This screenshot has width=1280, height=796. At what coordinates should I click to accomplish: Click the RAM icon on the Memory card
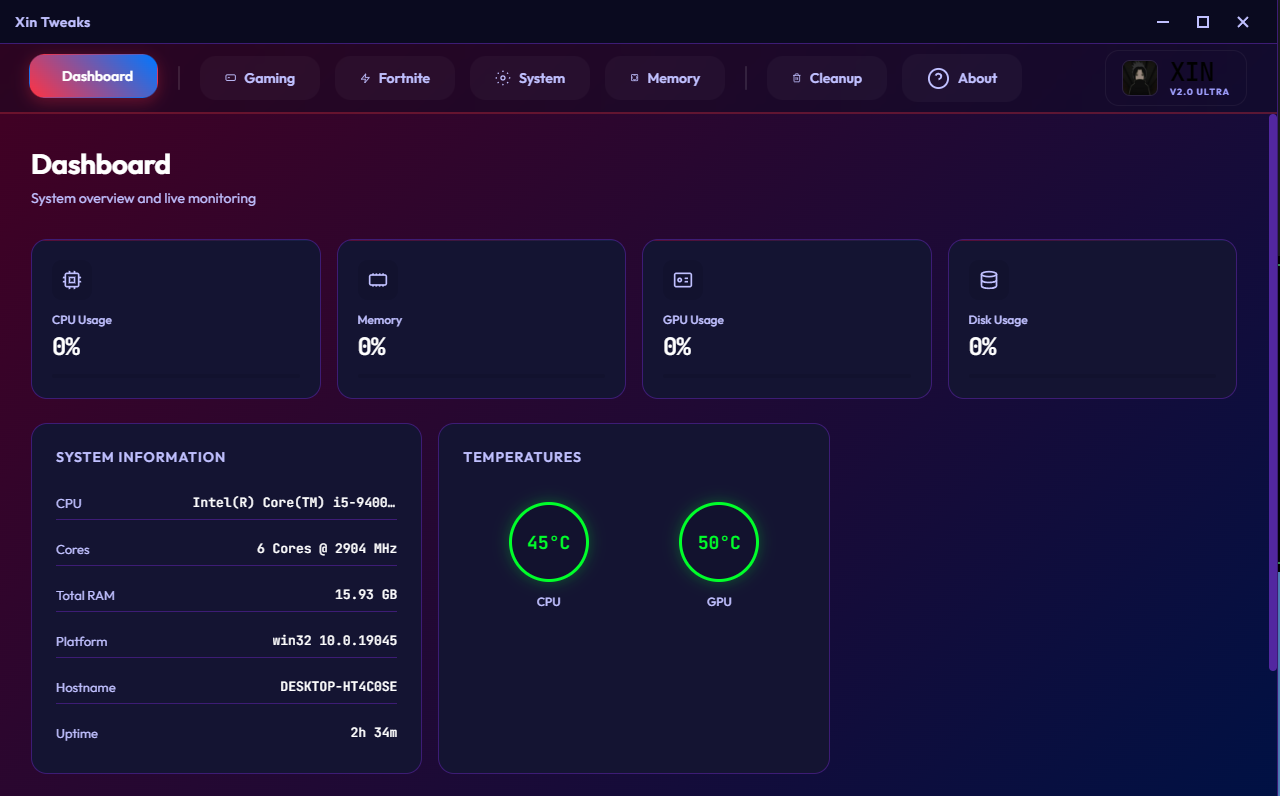click(x=377, y=280)
